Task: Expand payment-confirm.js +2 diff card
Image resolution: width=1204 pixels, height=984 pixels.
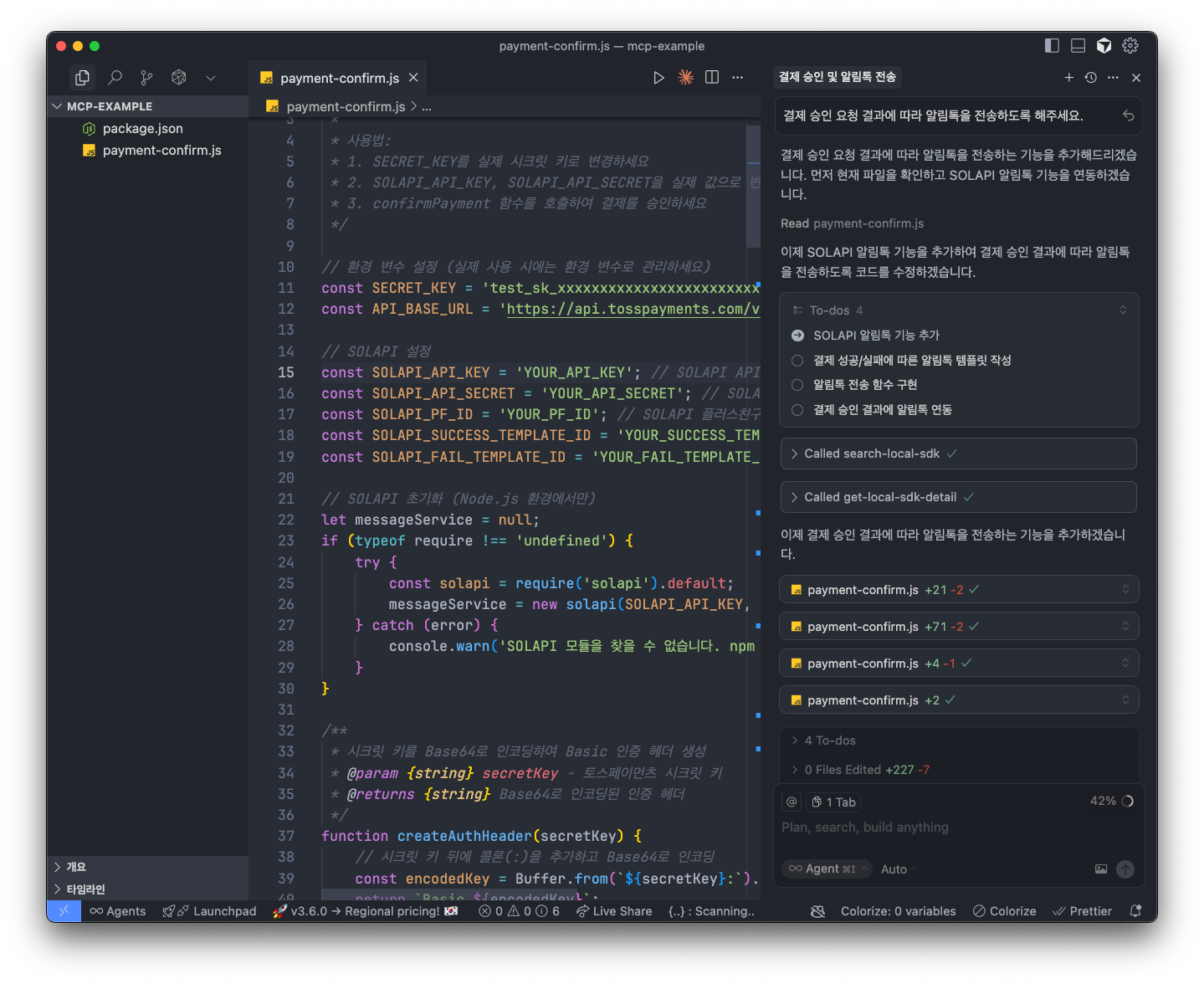Action: click(x=959, y=700)
